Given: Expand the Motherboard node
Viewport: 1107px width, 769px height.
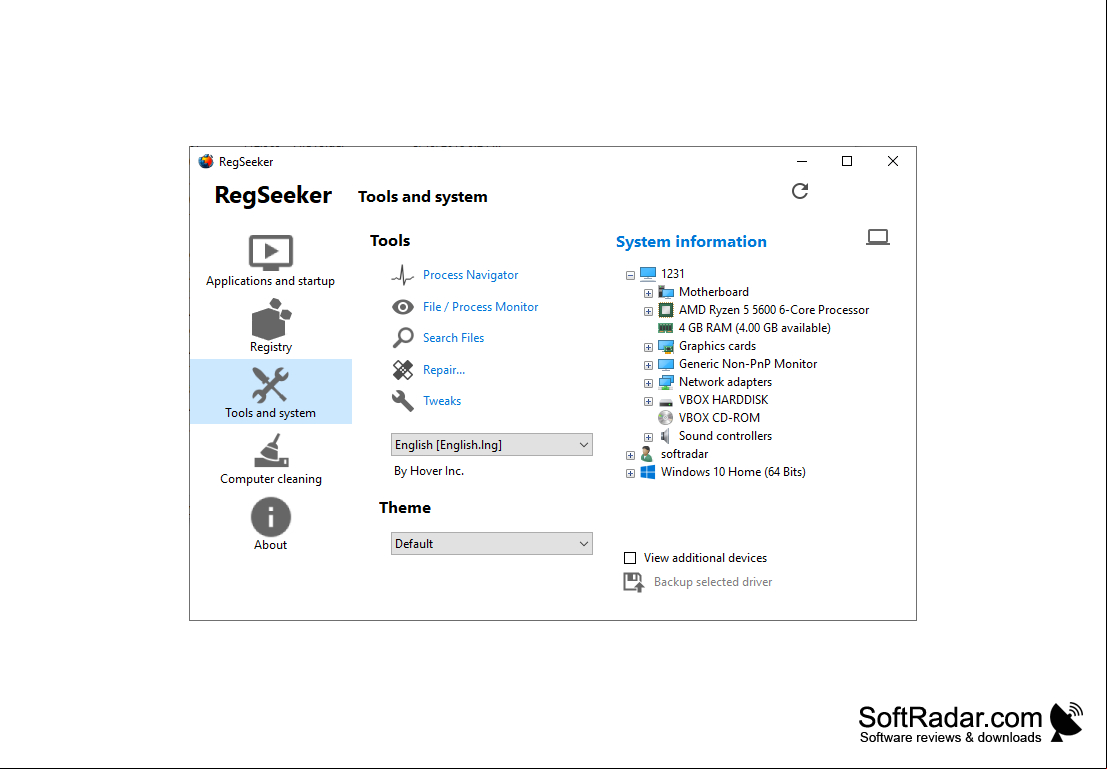Looking at the screenshot, I should click(648, 292).
